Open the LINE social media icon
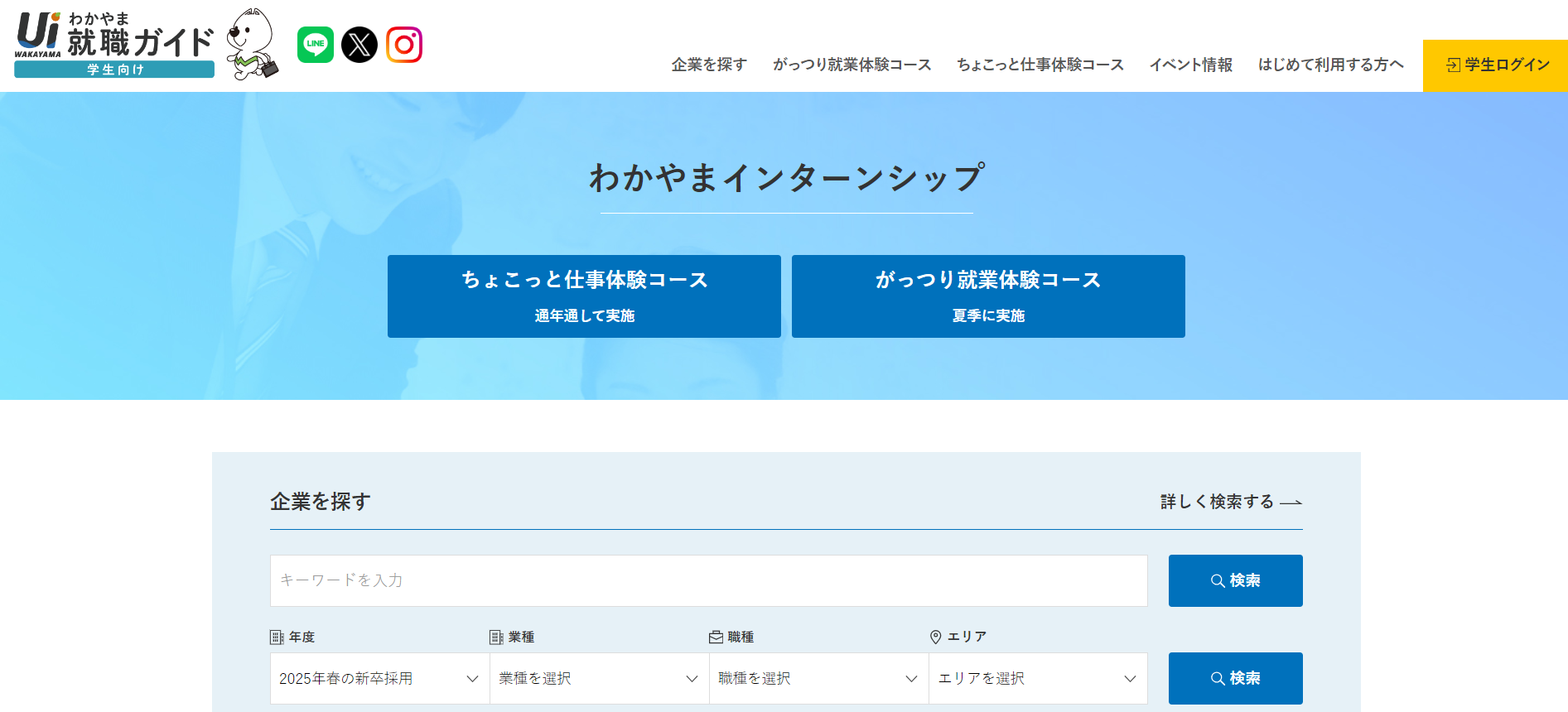Screen dimensions: 1568x712 pos(316,45)
